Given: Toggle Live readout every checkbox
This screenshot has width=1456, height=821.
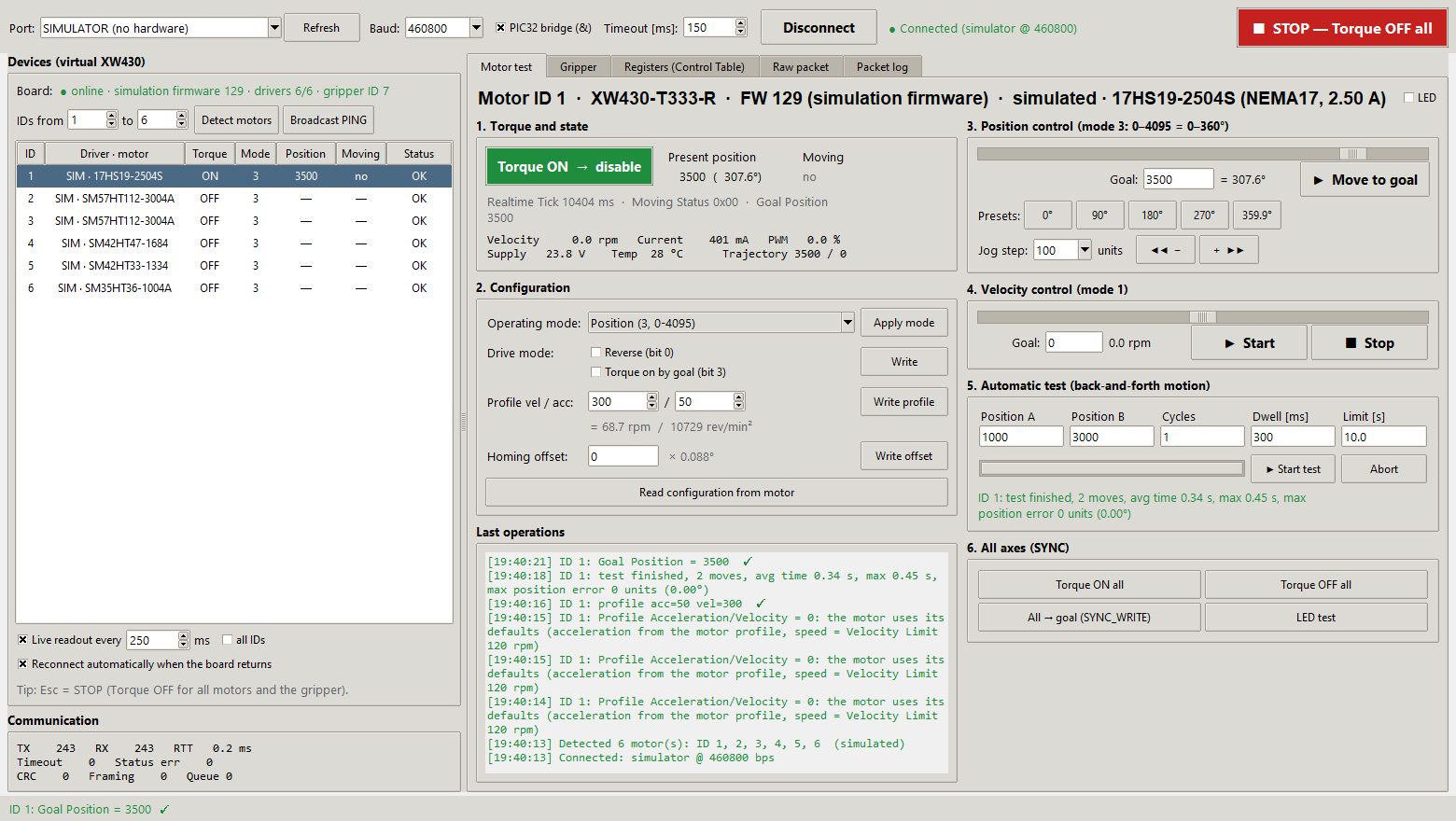Looking at the screenshot, I should click(22, 640).
